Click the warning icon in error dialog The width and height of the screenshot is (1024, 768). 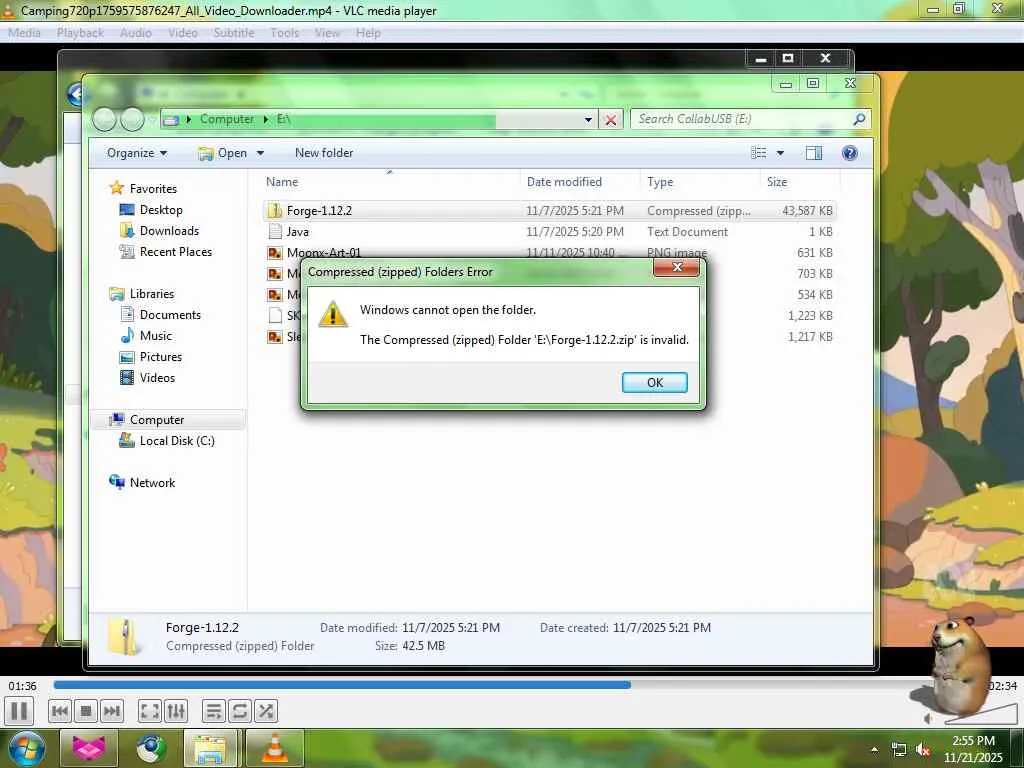[332, 313]
